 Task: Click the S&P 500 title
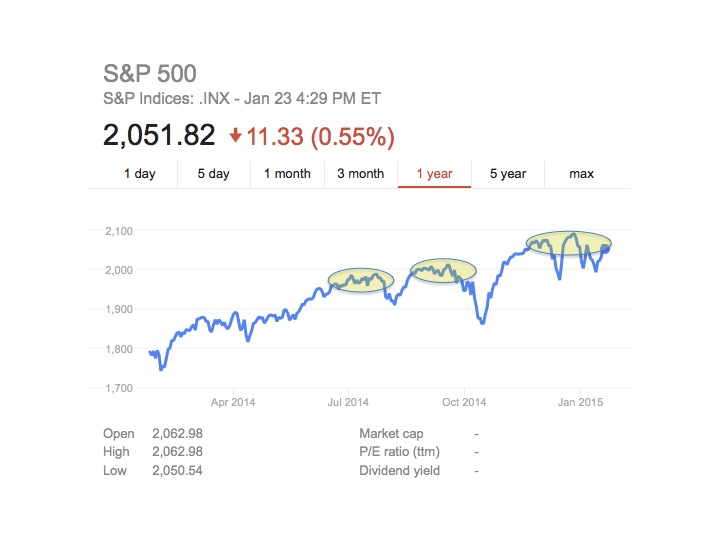pyautogui.click(x=150, y=73)
